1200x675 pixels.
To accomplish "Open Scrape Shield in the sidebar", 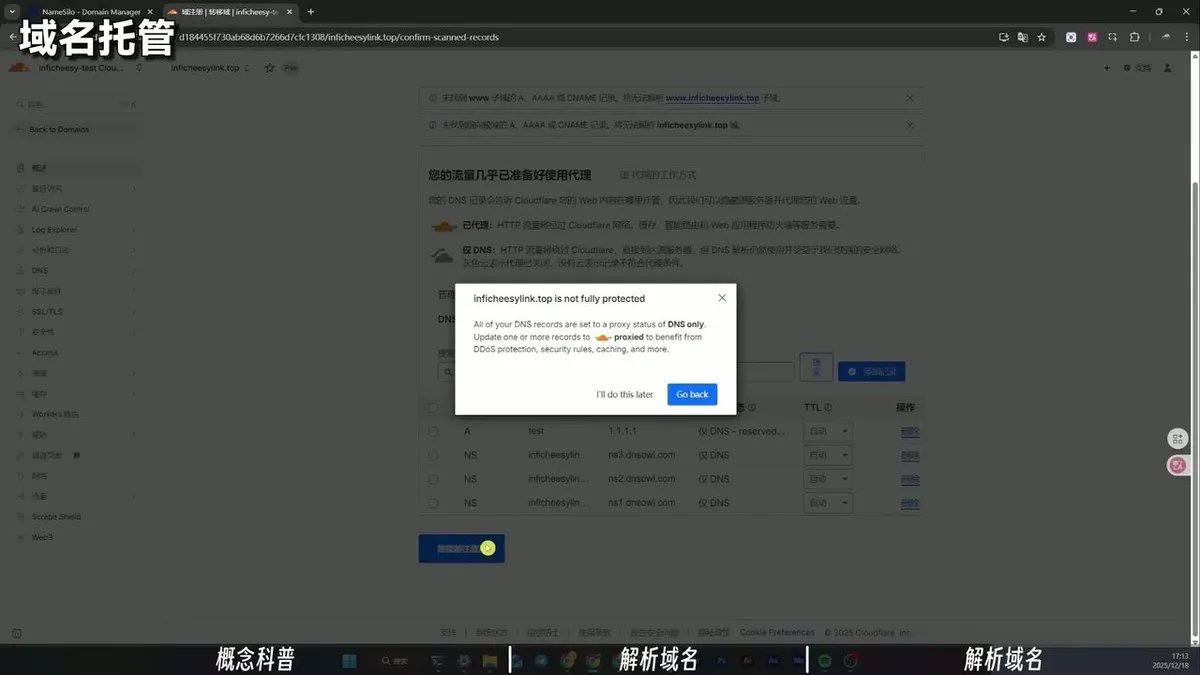I will coord(58,516).
